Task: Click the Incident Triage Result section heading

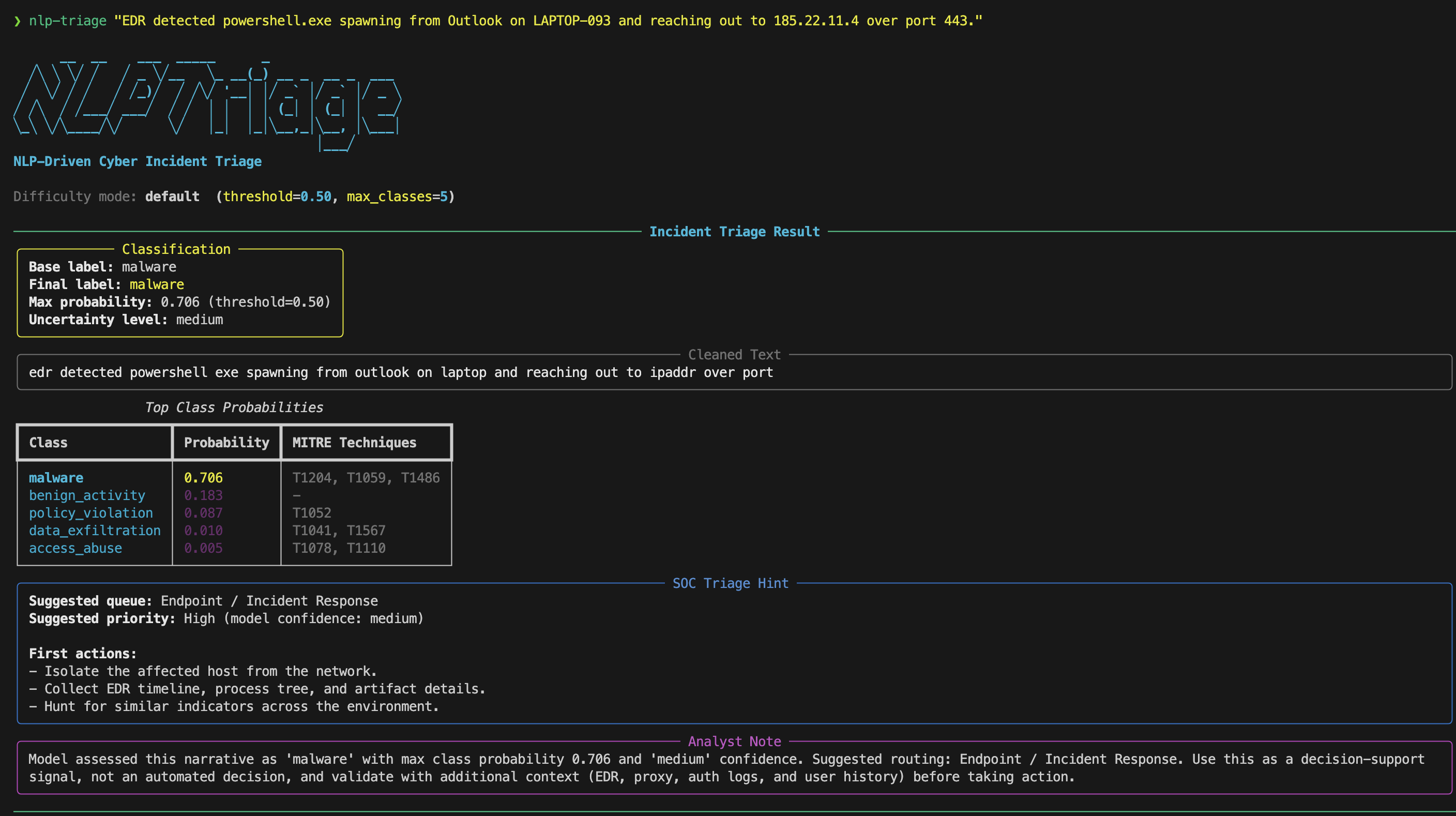Action: pos(734,232)
